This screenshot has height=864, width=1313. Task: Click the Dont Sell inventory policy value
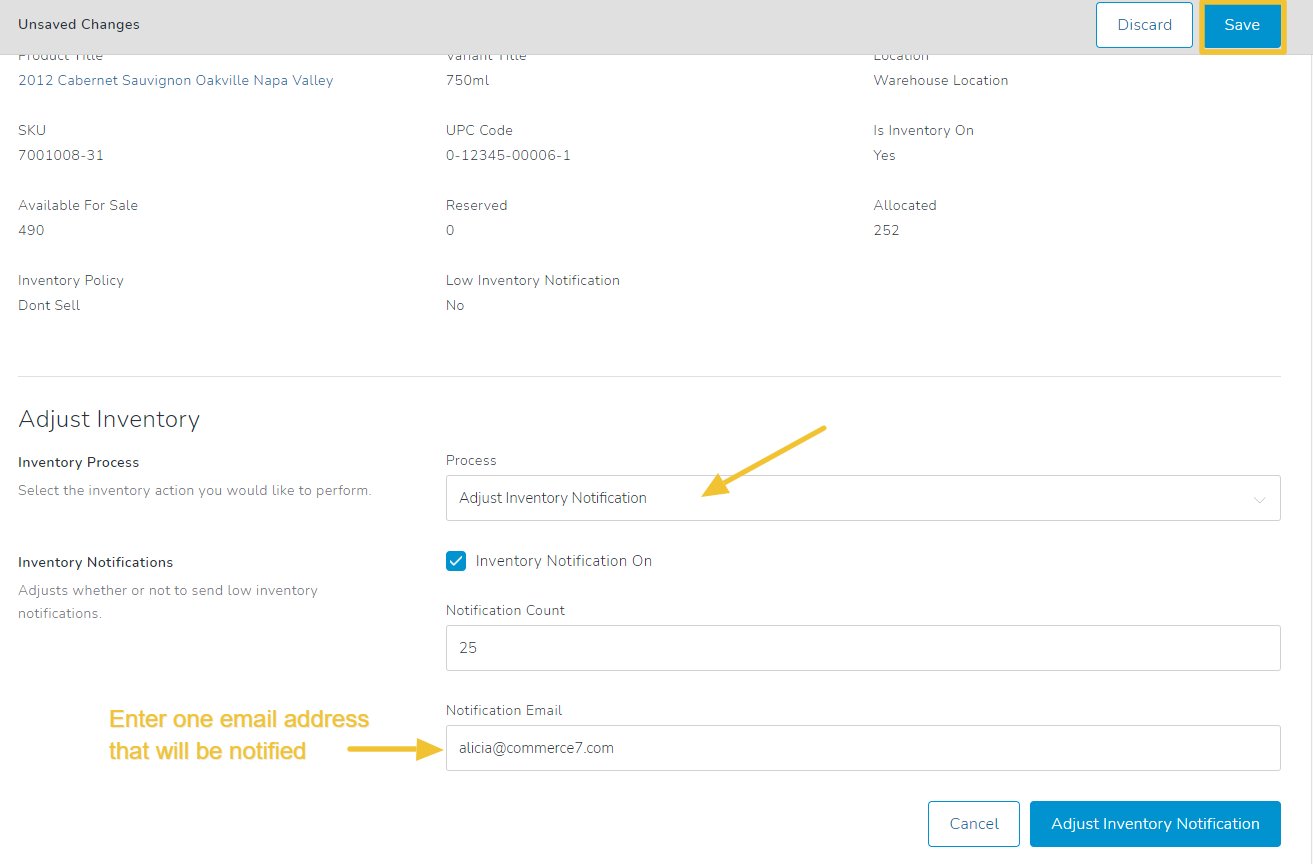(x=49, y=305)
